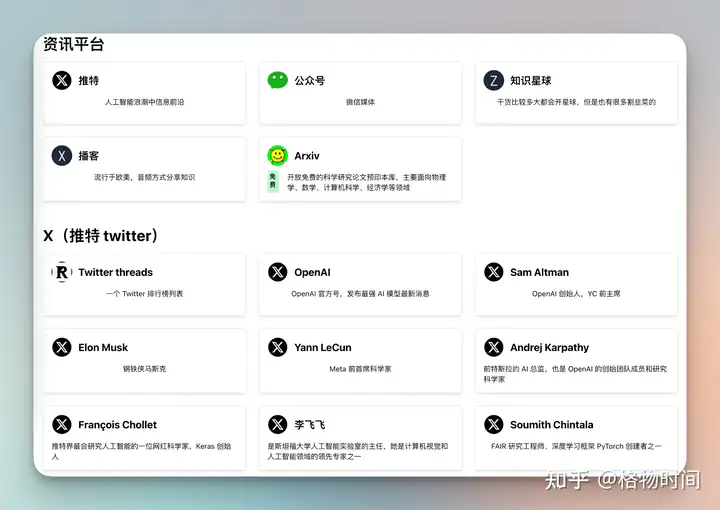
Task: Click the description starting 是斯坦福大学人工智能实验室
Action: coord(358,451)
